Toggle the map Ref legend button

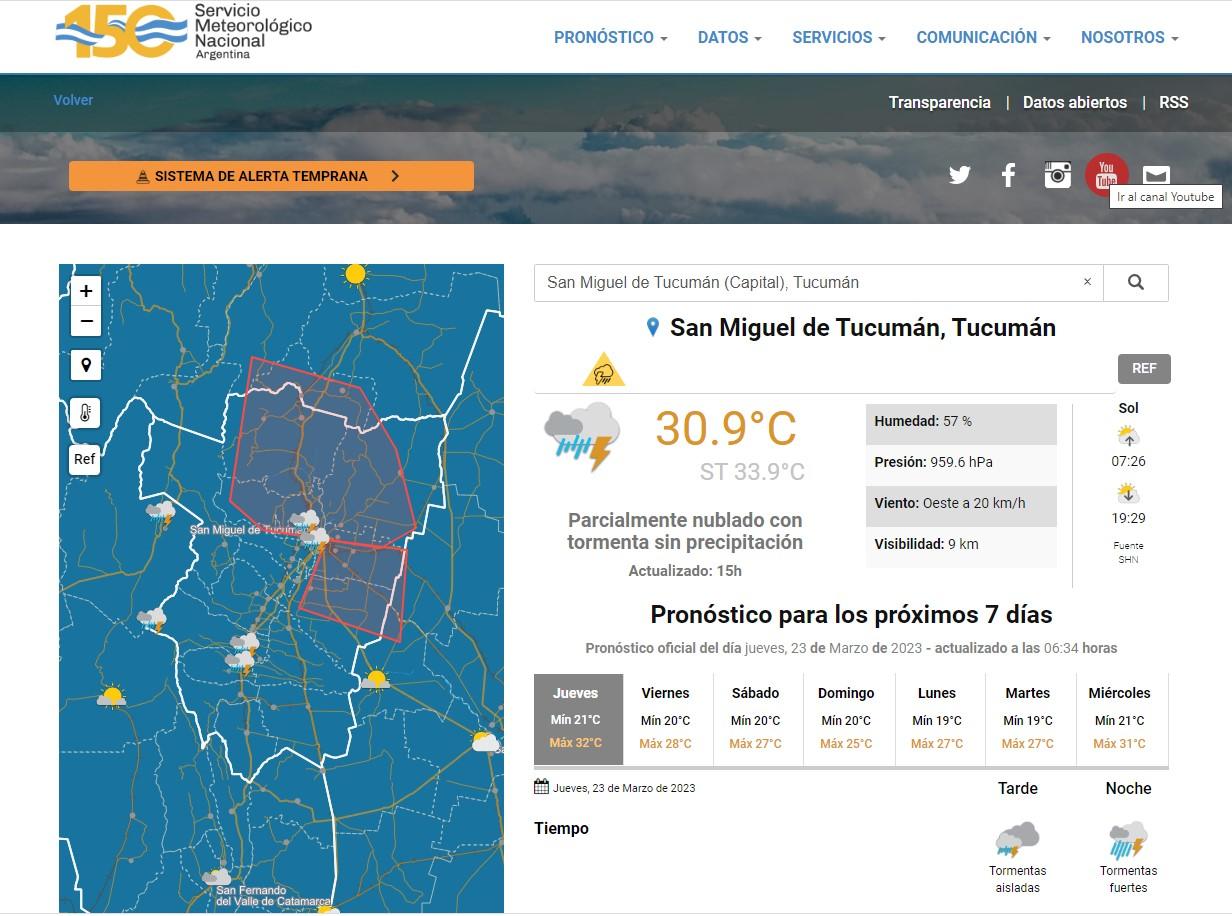coord(85,459)
